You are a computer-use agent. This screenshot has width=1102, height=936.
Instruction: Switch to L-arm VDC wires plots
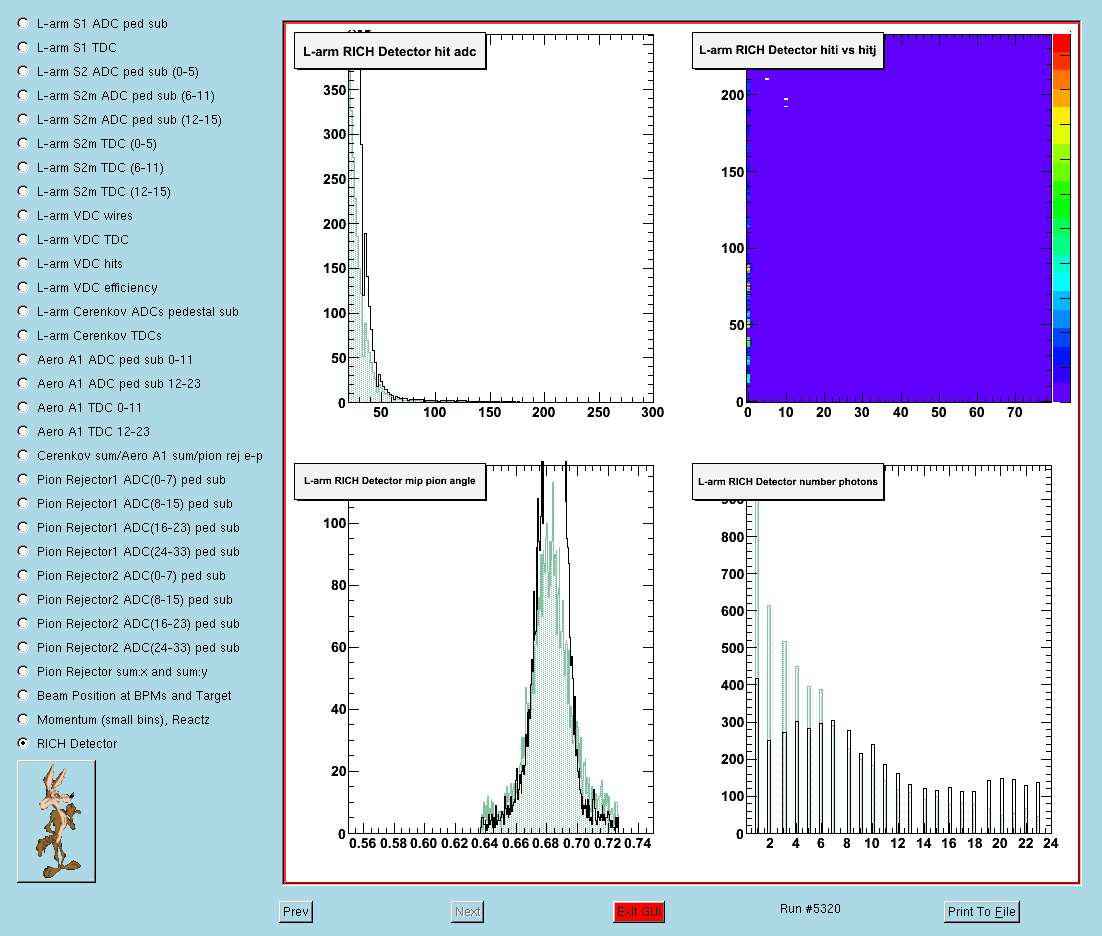pos(23,215)
